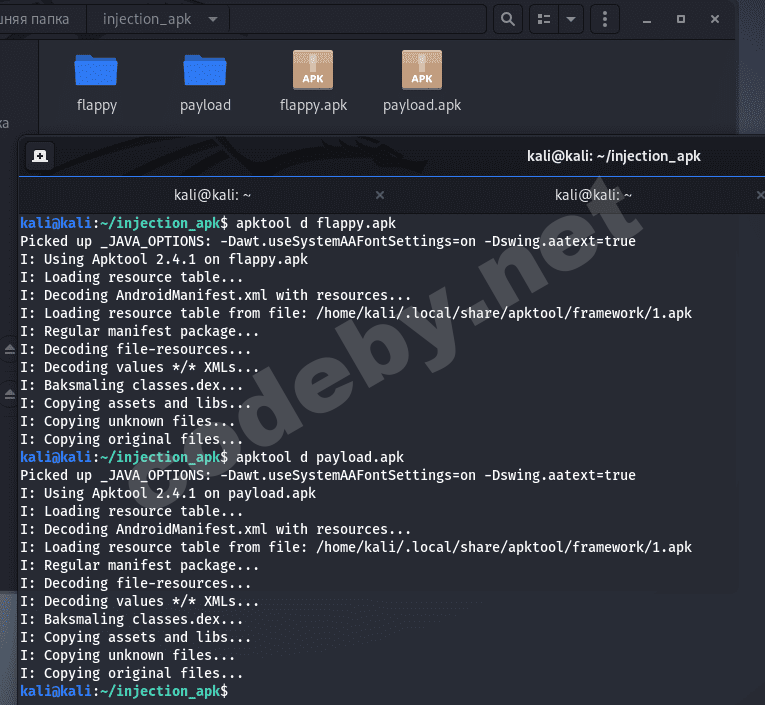The image size is (765, 705).
Task: Select the payload.apk file
Action: click(422, 82)
